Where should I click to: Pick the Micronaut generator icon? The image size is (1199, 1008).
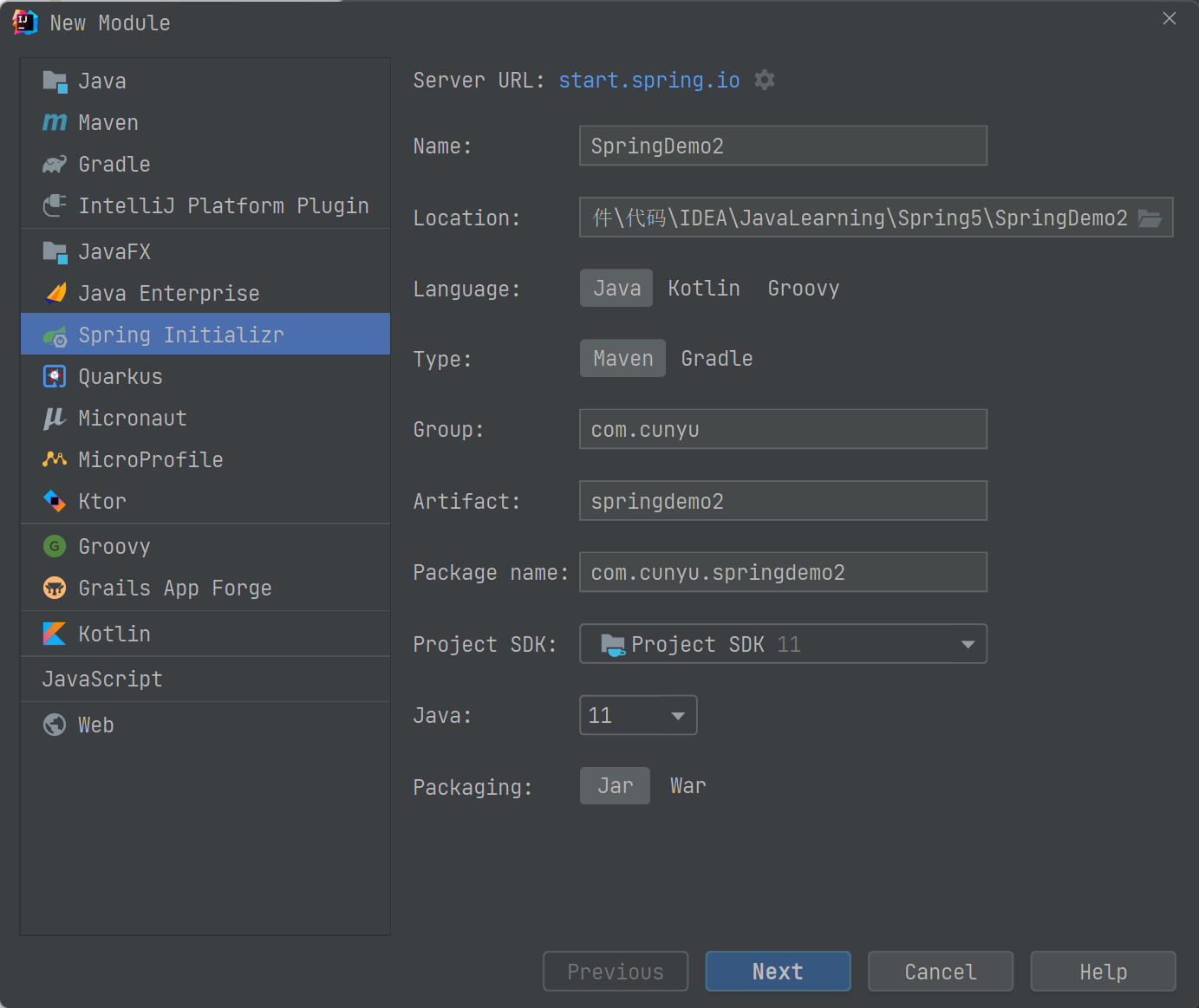click(55, 419)
